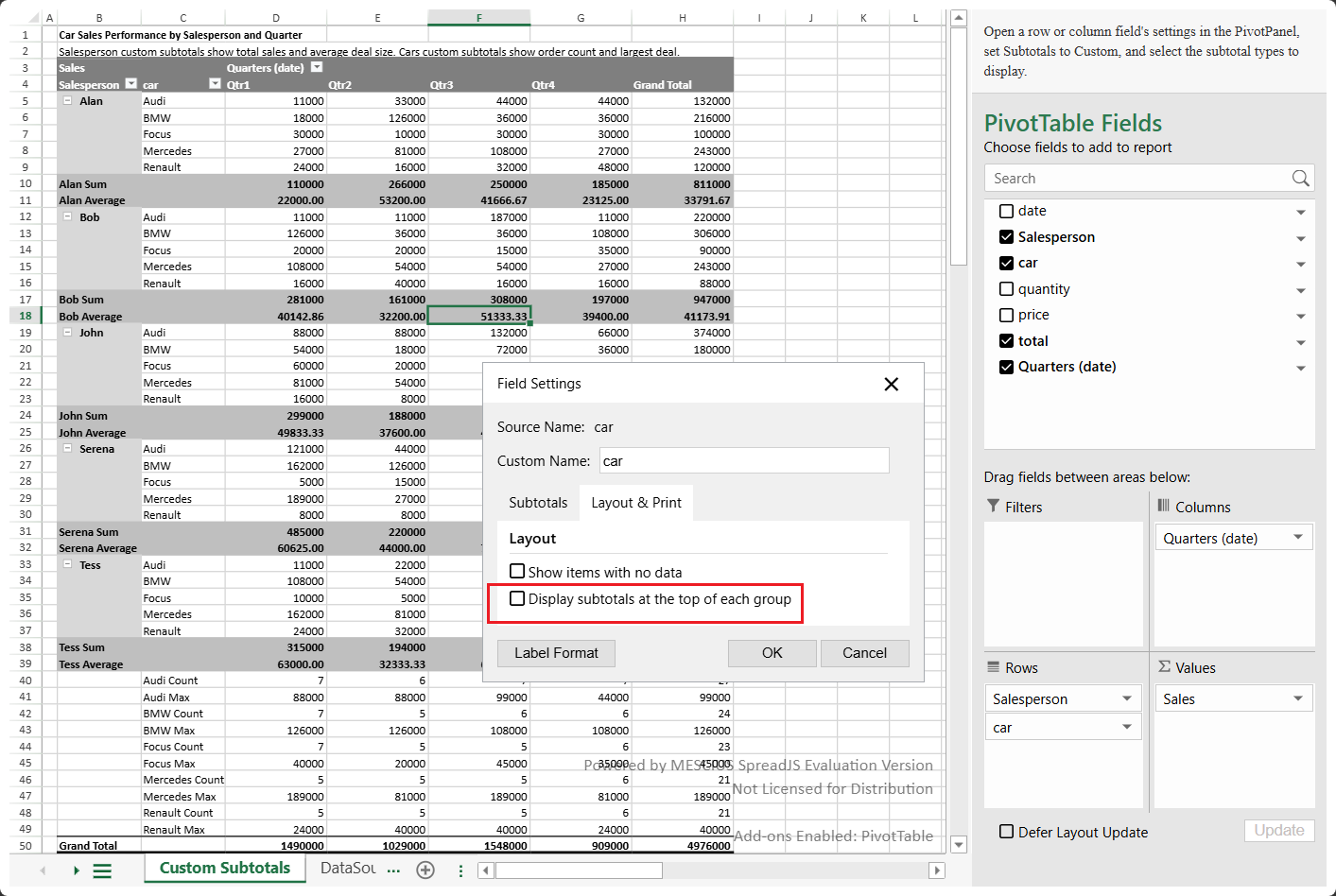1336x896 pixels.
Task: Open the car filter dropdown in cell C4
Action: 215,84
